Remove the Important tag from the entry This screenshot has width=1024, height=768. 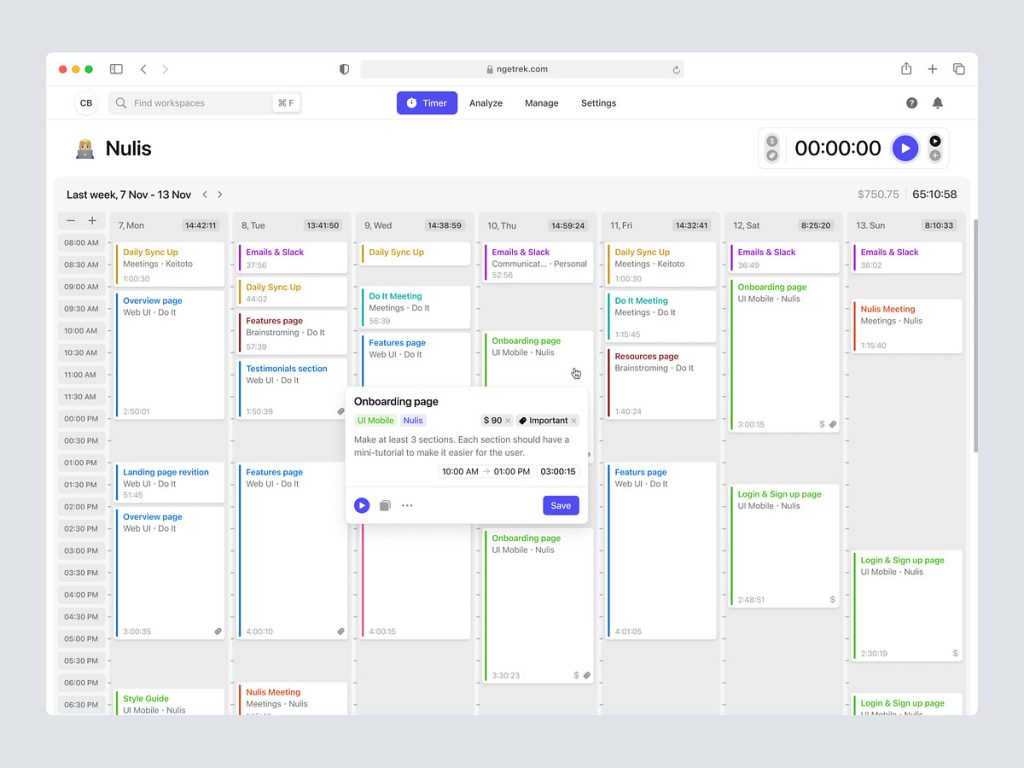pyautogui.click(x=574, y=421)
